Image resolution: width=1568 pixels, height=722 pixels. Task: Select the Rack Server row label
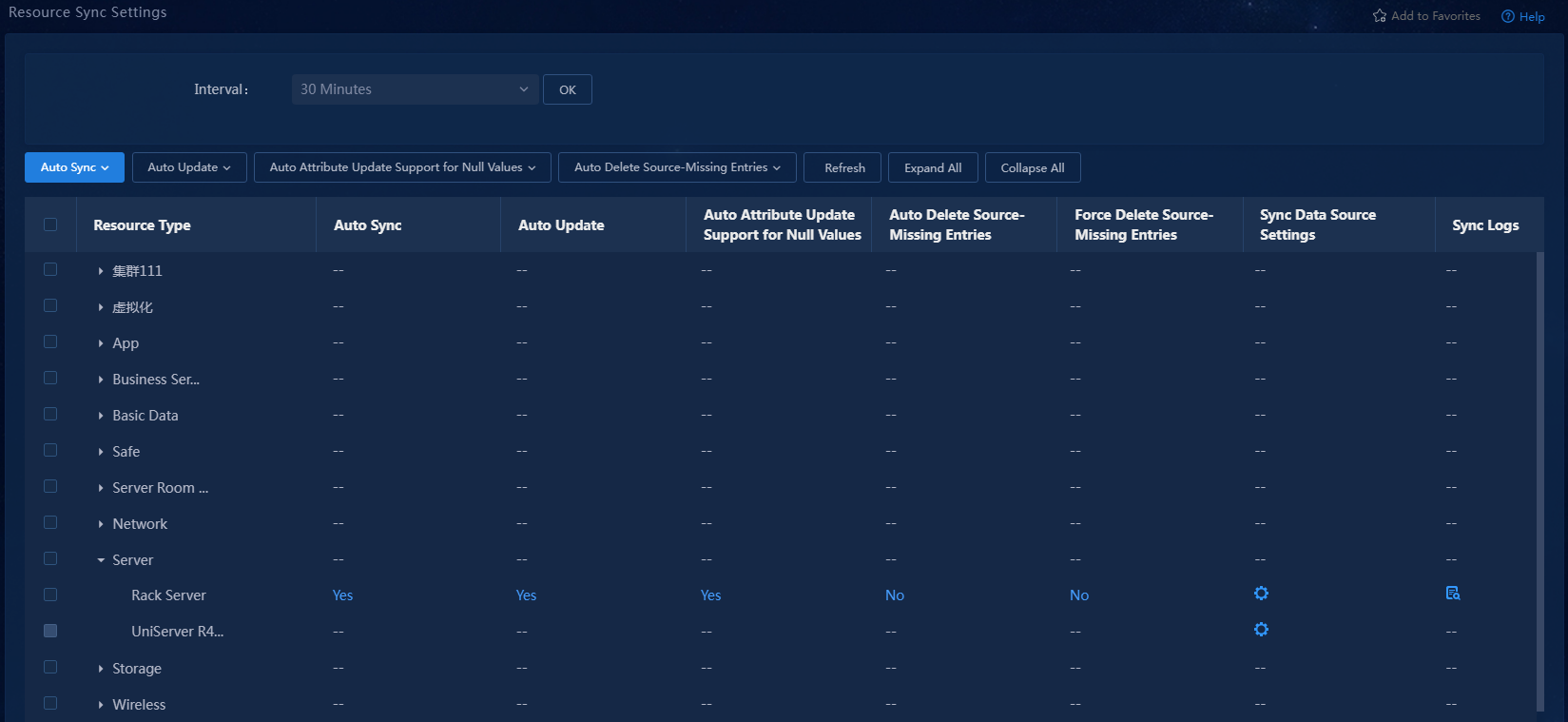click(168, 595)
